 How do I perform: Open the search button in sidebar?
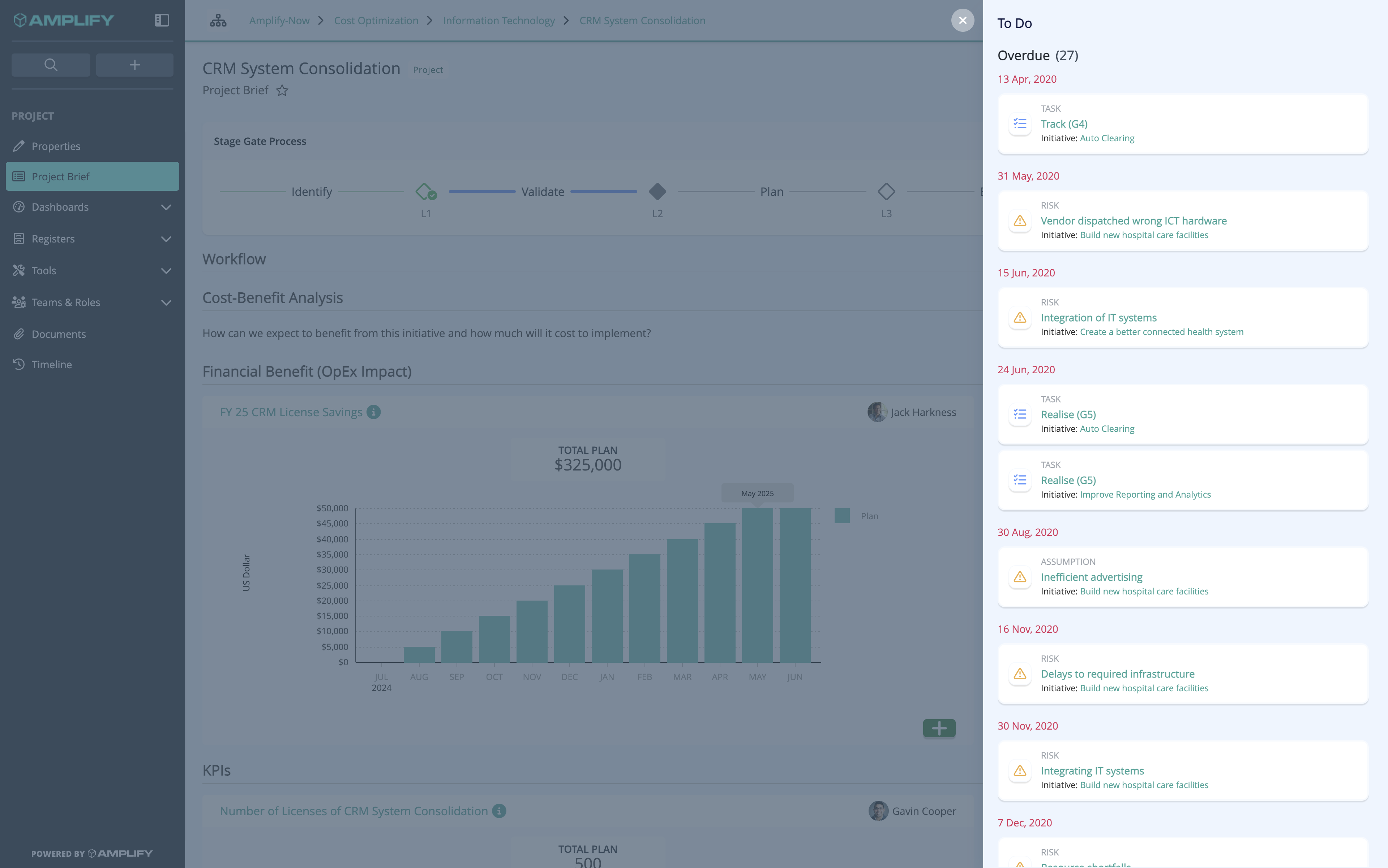point(51,65)
